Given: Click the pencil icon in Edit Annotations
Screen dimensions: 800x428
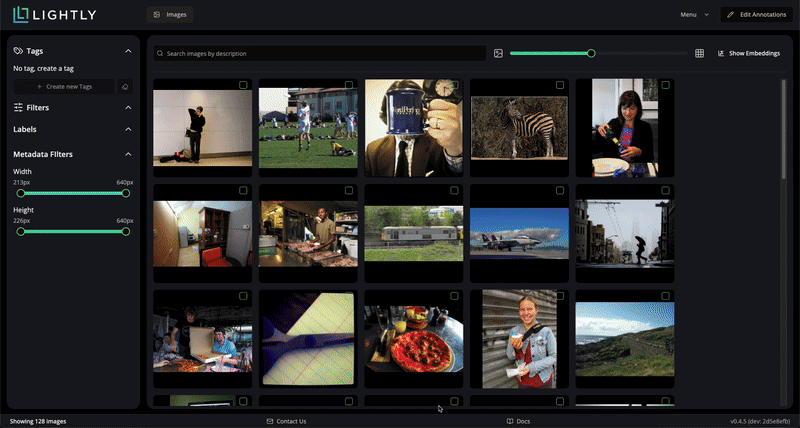Looking at the screenshot, I should (x=731, y=15).
